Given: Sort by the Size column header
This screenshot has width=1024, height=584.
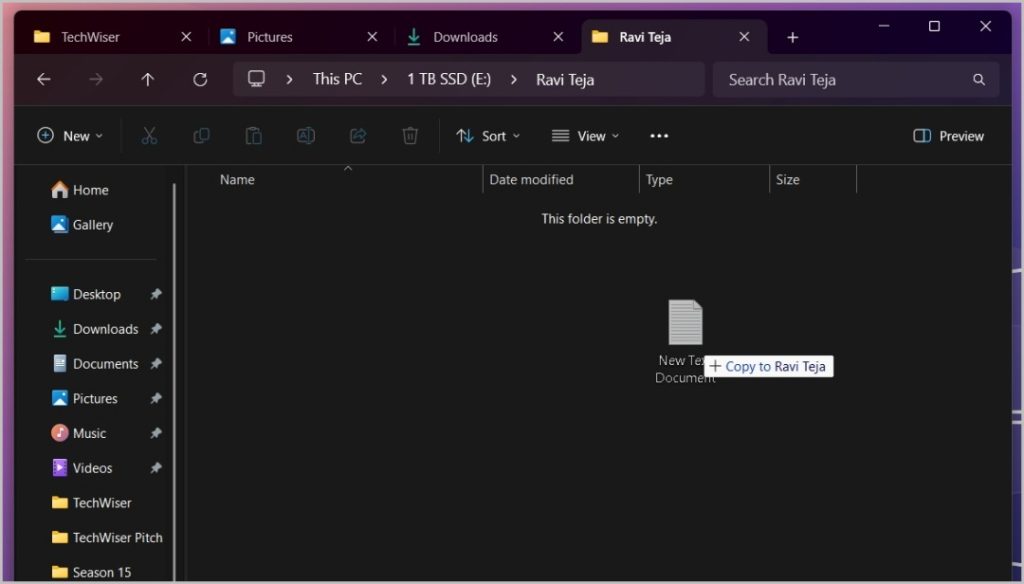Looking at the screenshot, I should click(x=787, y=180).
